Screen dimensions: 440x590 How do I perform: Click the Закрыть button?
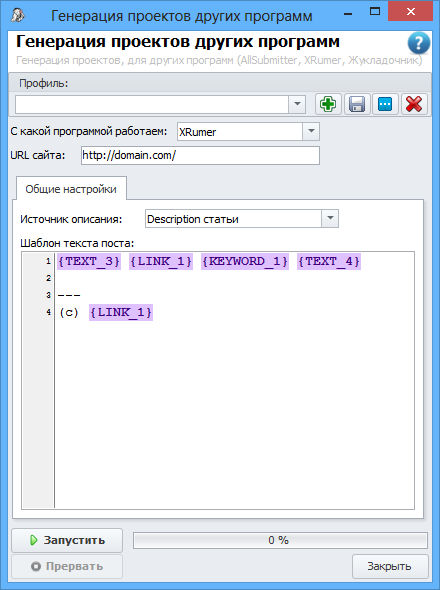pos(390,566)
